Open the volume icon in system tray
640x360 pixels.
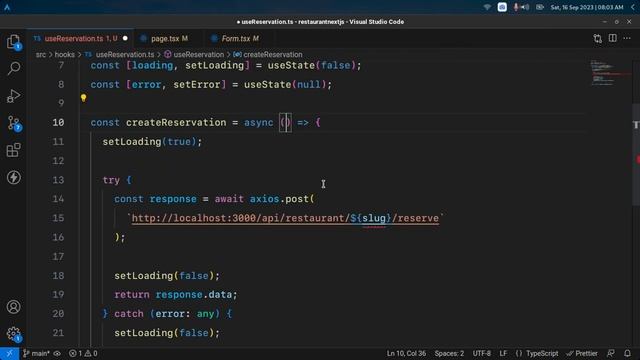pyautogui.click(x=525, y=7)
